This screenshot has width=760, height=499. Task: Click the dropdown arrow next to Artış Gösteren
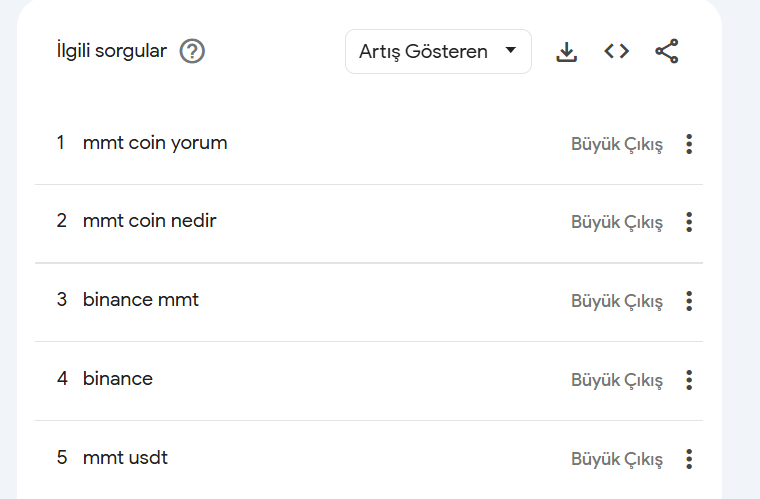pos(511,51)
